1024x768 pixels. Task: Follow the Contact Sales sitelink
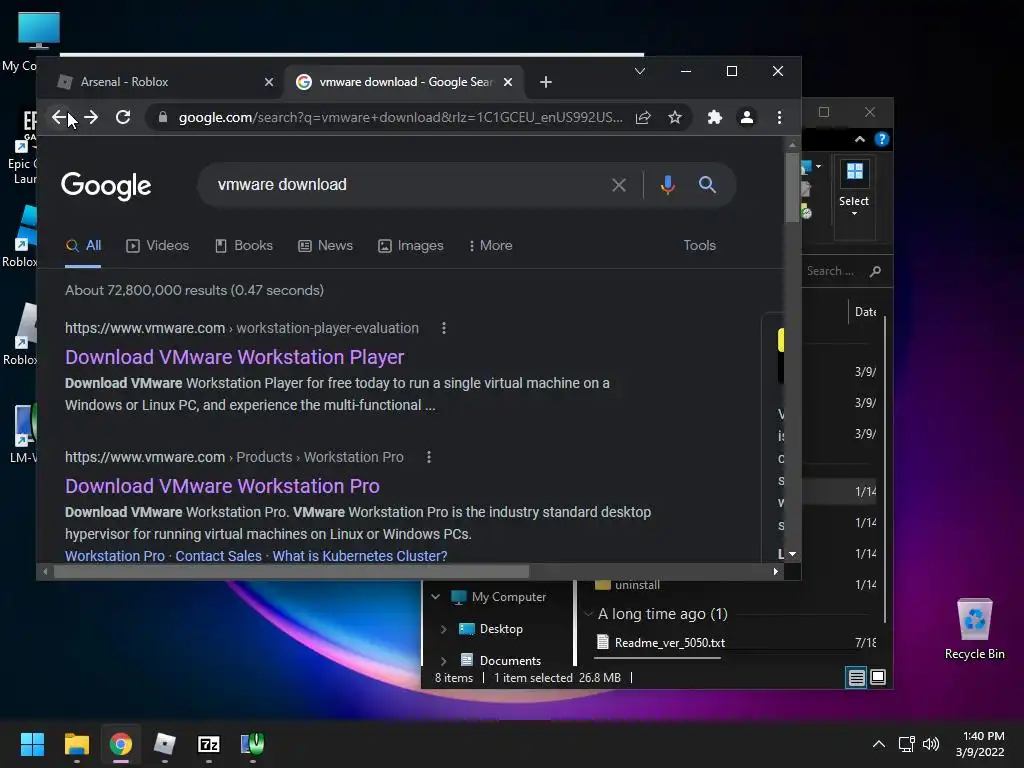click(218, 556)
